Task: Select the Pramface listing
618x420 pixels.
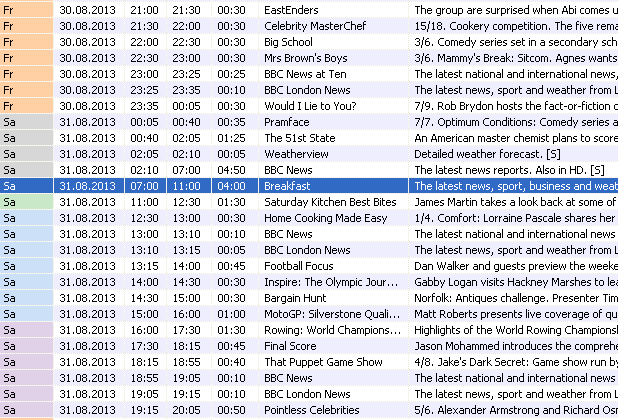Action: coord(286,122)
